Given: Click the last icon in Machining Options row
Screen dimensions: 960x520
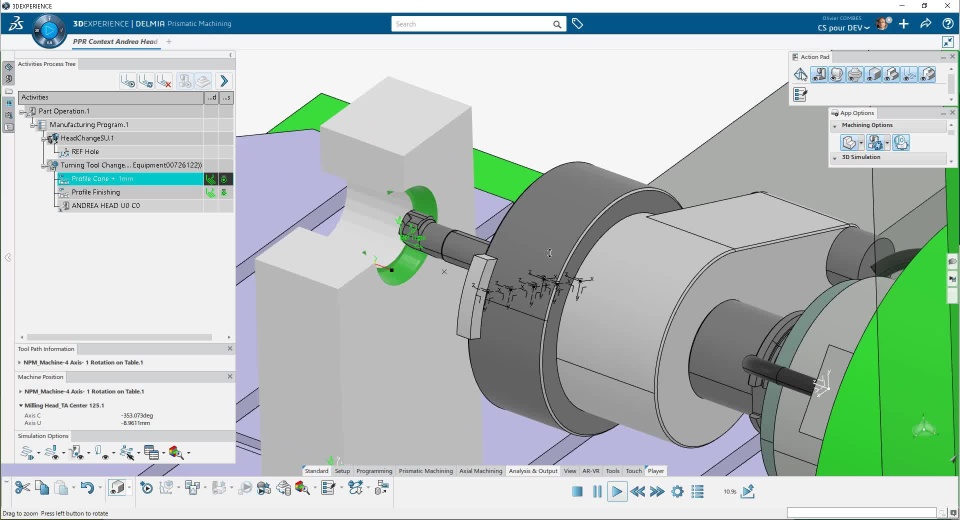Looking at the screenshot, I should 901,143.
